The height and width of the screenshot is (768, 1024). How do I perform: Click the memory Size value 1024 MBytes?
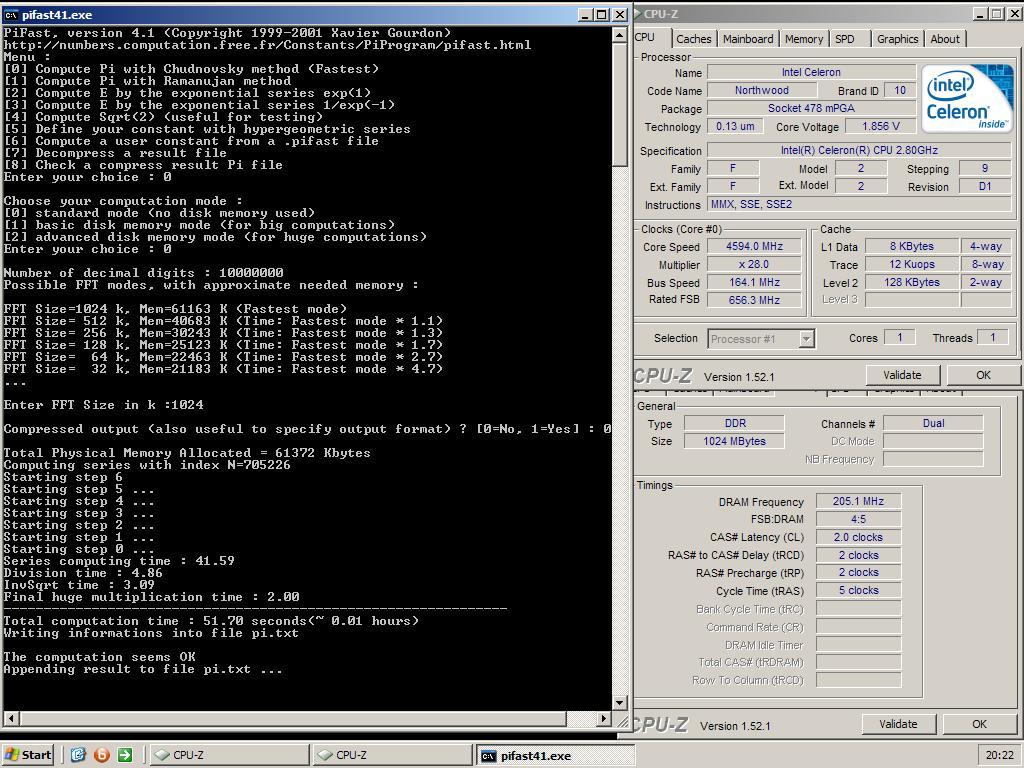click(735, 441)
